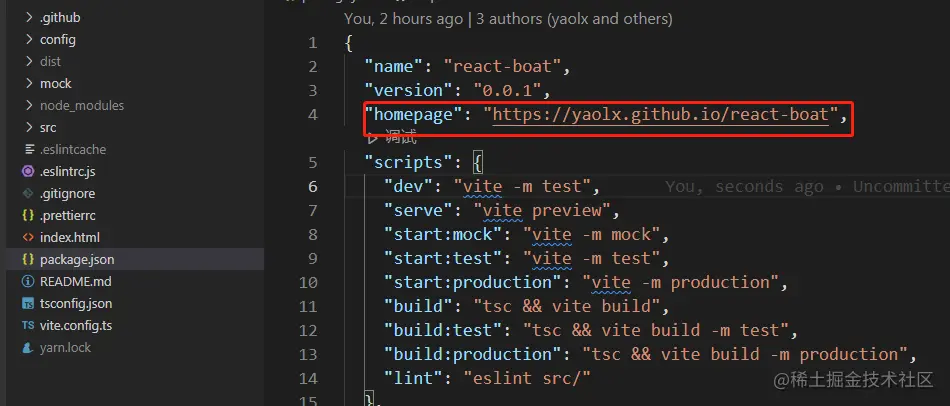
Task: Click the .eslintcache lines icon
Action: coord(28,149)
